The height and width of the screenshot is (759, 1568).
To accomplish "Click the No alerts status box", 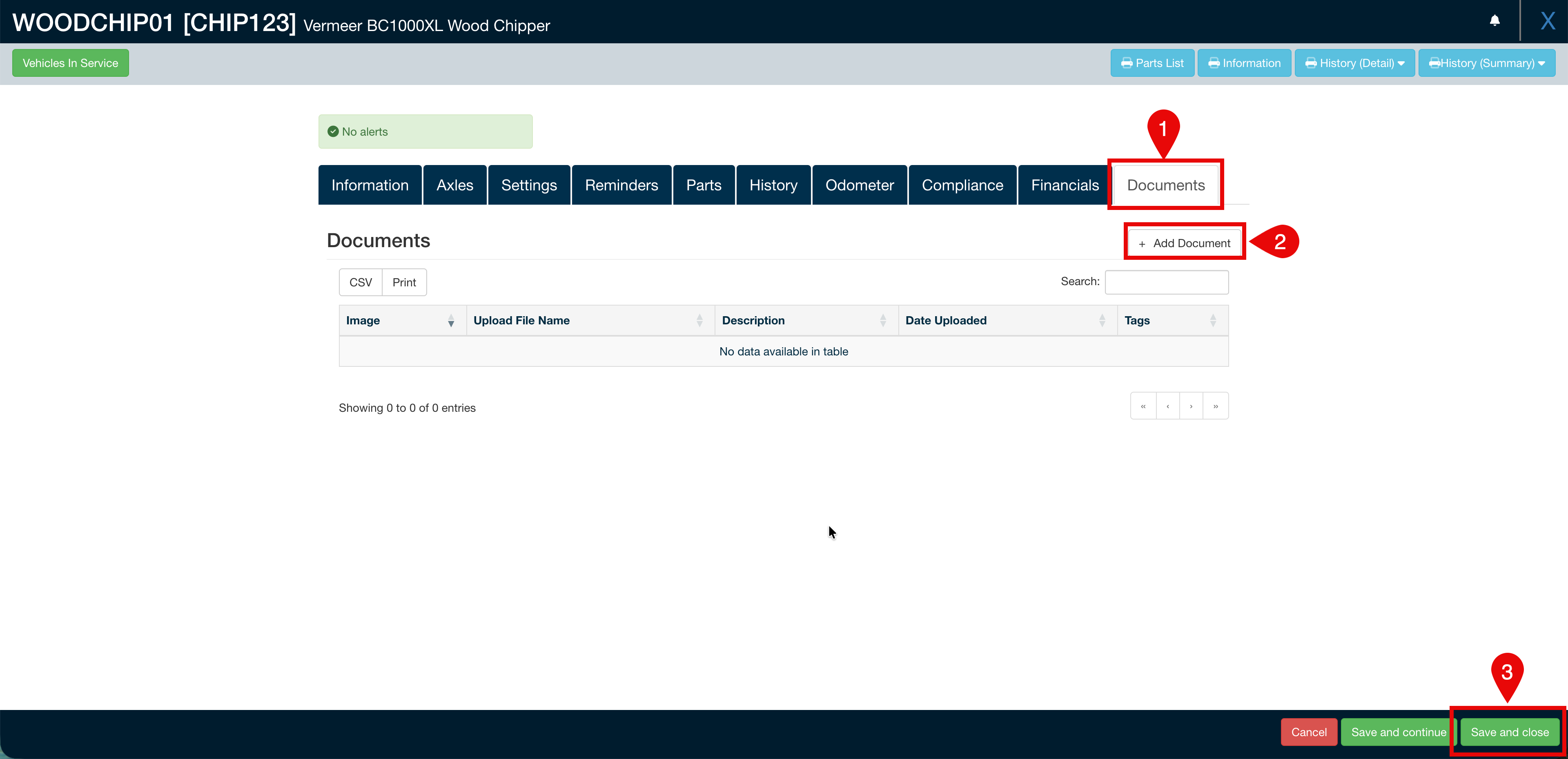I will [x=425, y=132].
